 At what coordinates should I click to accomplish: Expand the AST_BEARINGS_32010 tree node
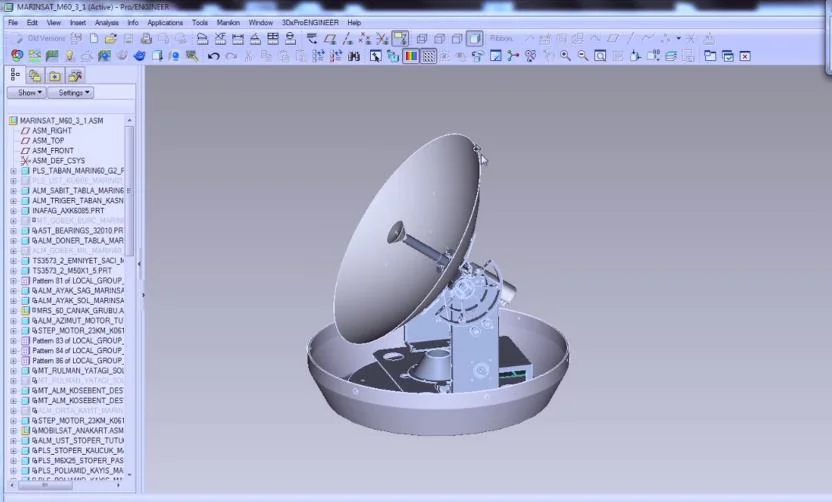[x=13, y=231]
